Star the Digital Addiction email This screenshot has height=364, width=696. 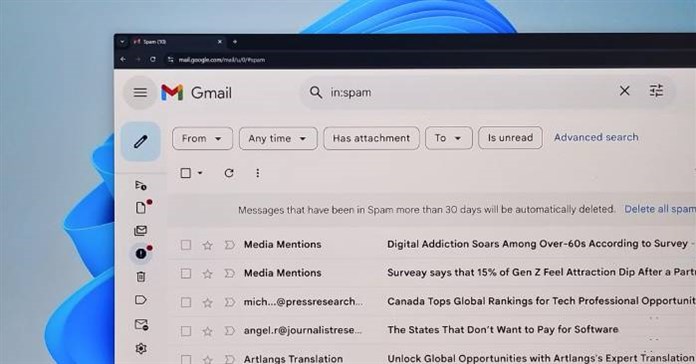(207, 245)
